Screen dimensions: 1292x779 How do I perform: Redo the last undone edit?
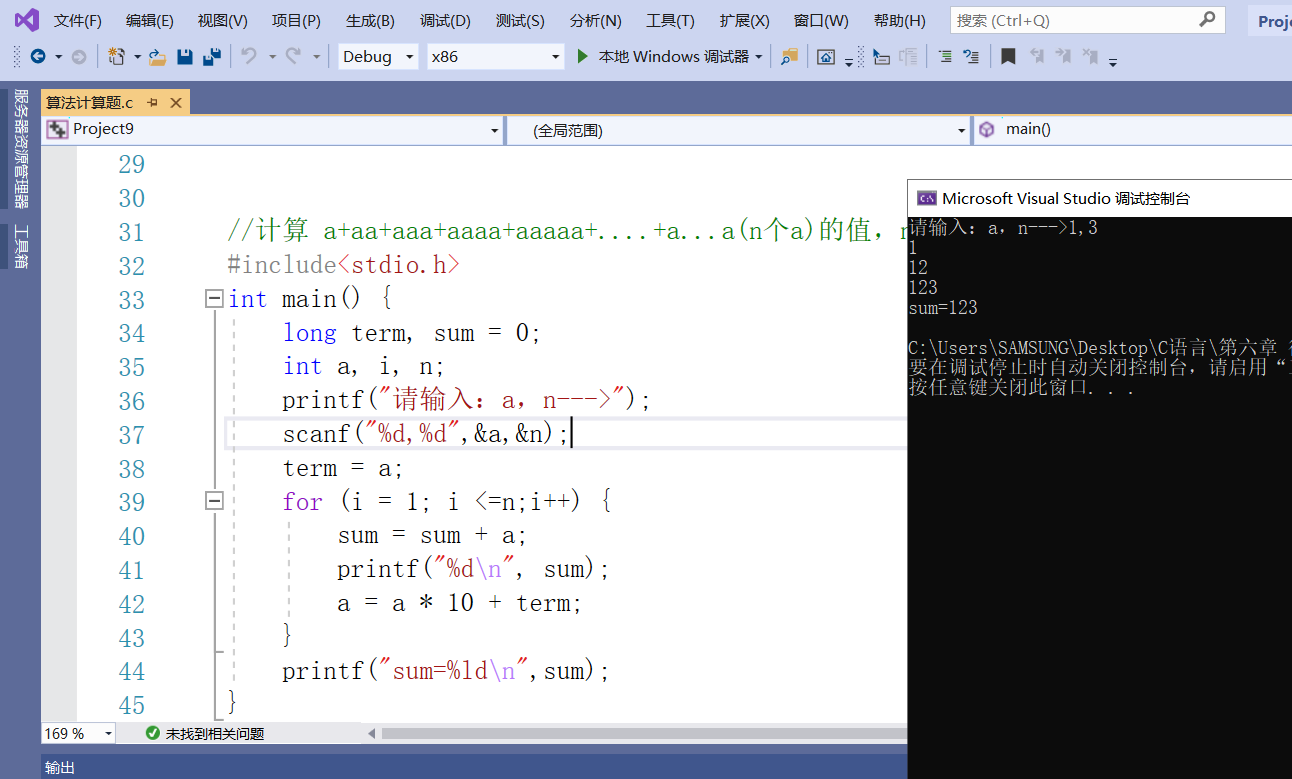[x=292, y=57]
